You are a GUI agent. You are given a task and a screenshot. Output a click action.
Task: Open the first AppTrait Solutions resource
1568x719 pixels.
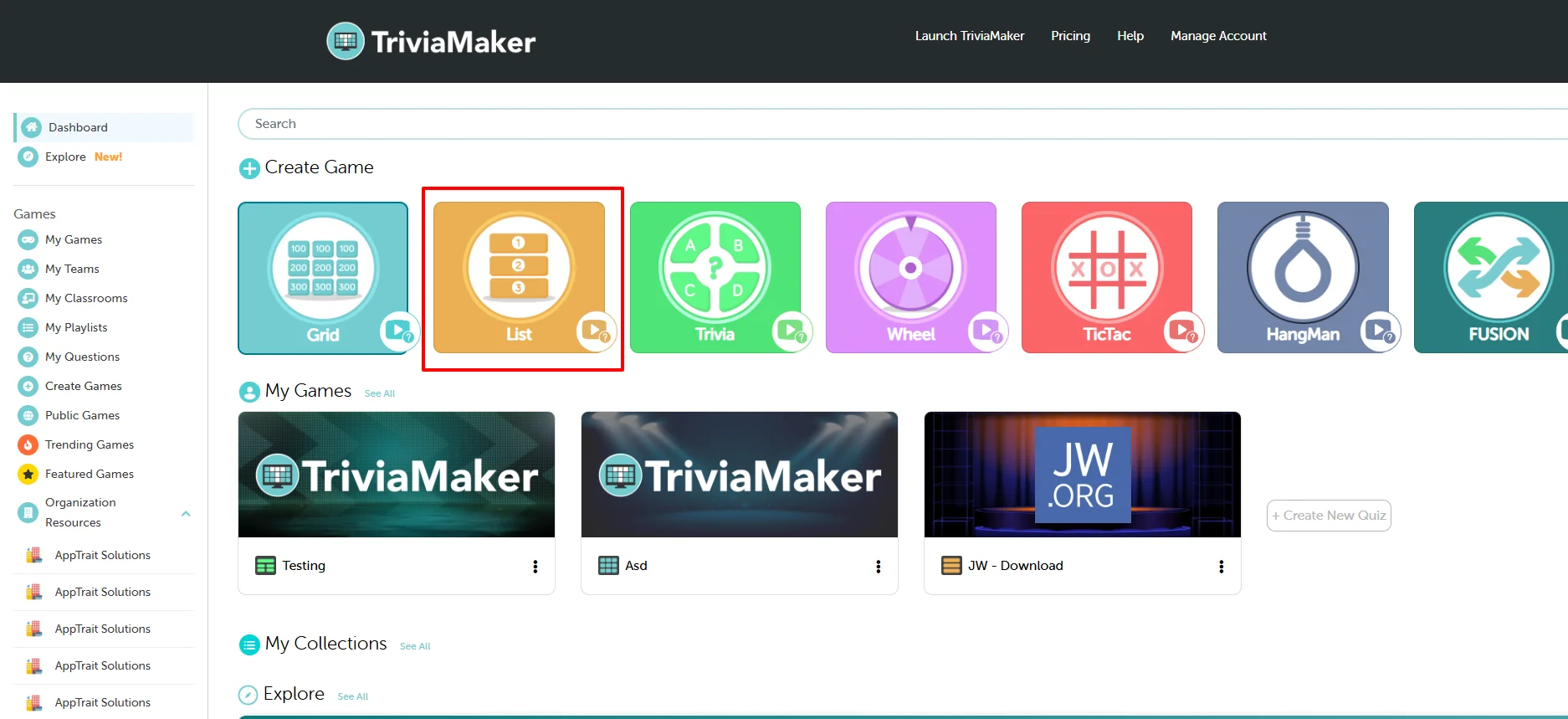coord(104,555)
